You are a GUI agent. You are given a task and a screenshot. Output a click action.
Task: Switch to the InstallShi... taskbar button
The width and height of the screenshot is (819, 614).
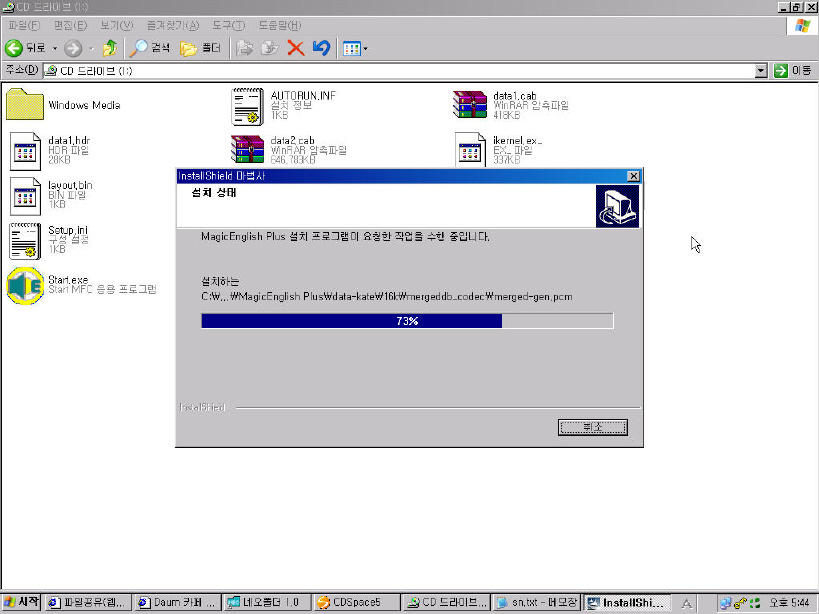[x=626, y=603]
